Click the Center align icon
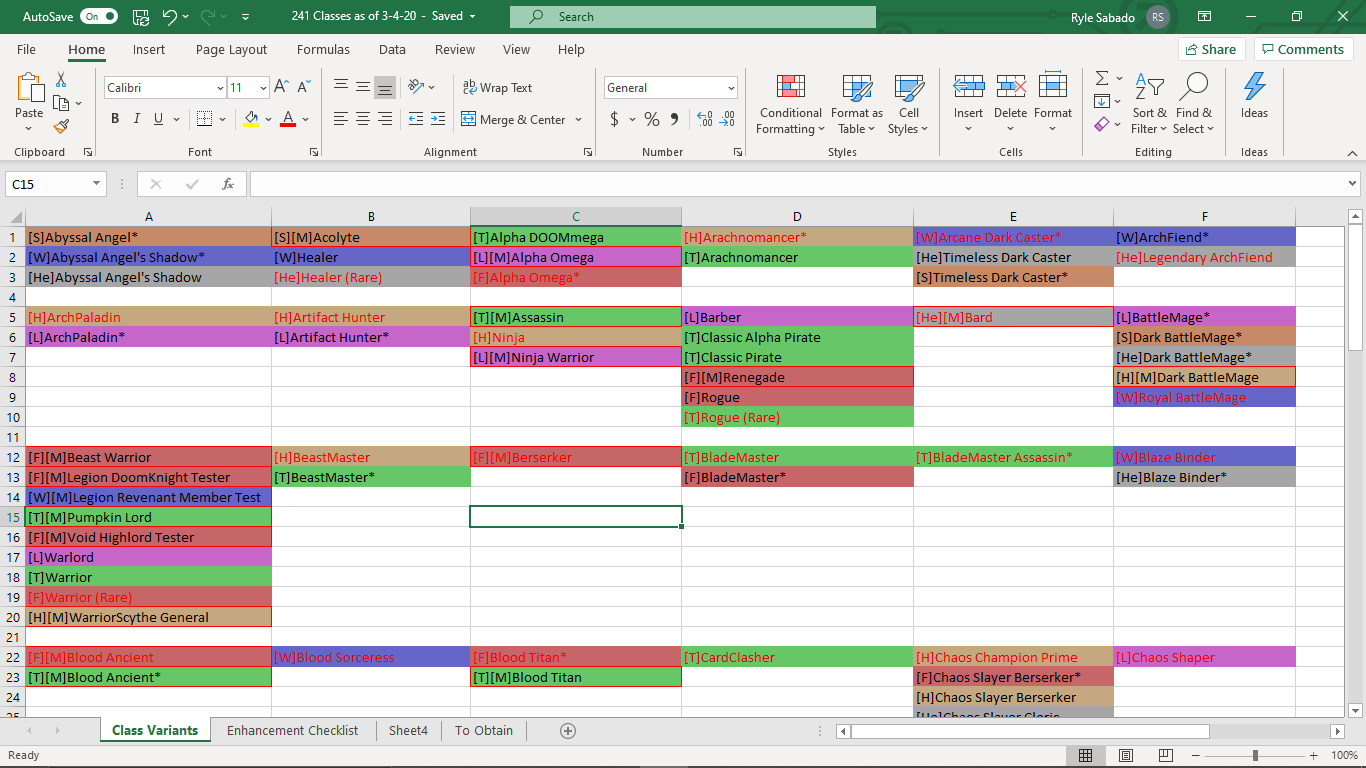 click(362, 119)
